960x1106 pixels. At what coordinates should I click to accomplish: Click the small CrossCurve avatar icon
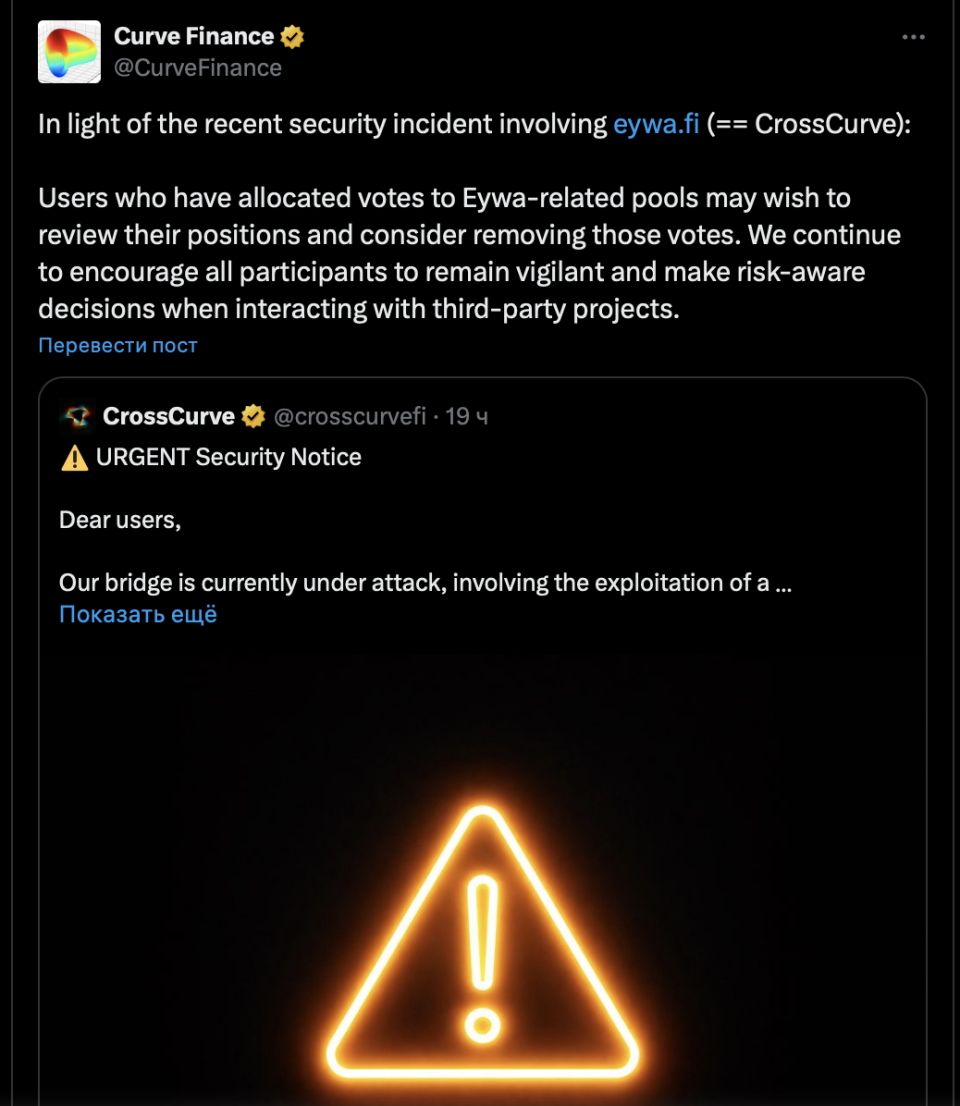click(75, 416)
